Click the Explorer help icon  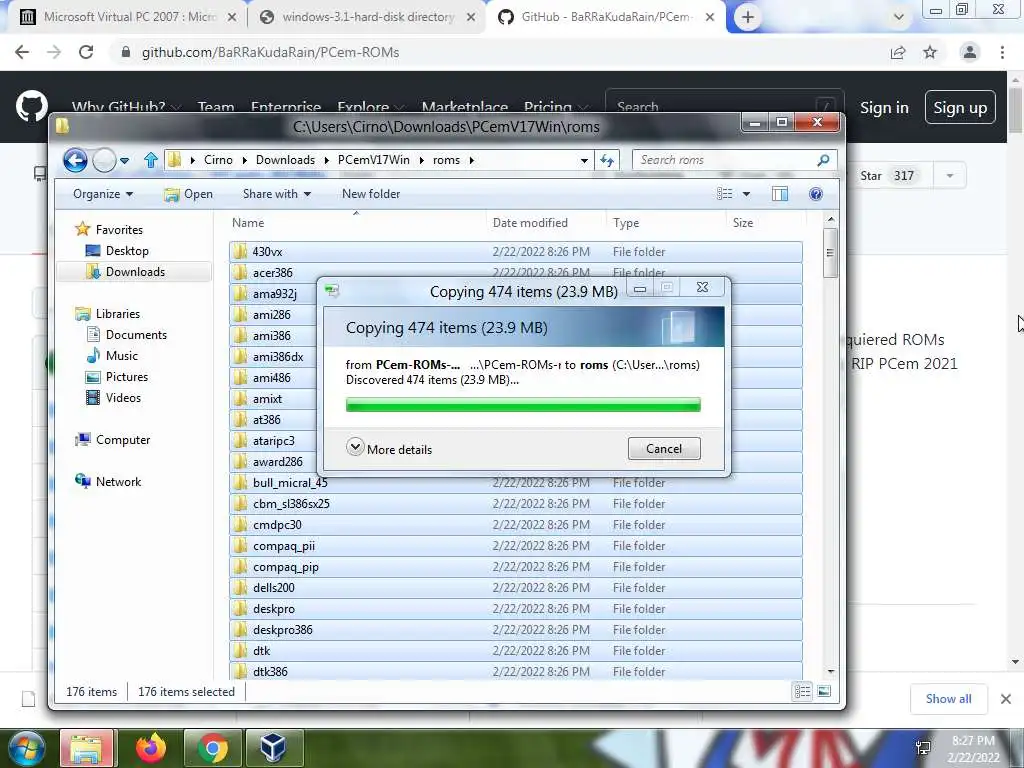tap(816, 194)
